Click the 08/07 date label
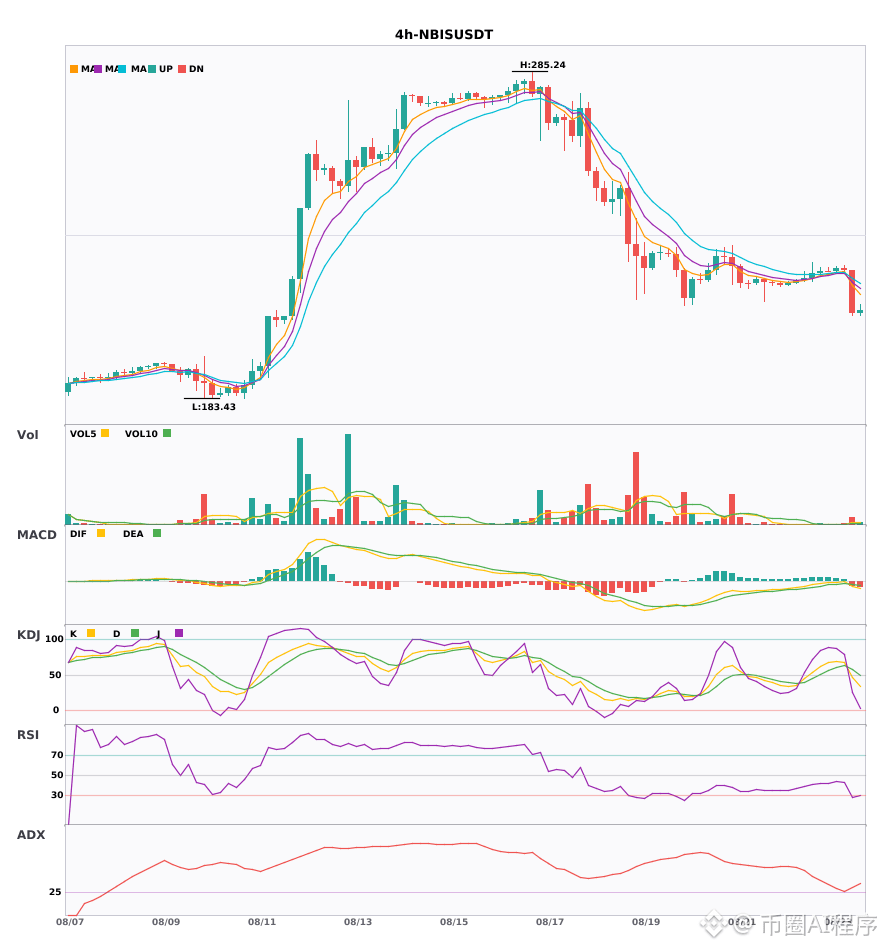Image resolution: width=885 pixels, height=950 pixels. [x=70, y=922]
